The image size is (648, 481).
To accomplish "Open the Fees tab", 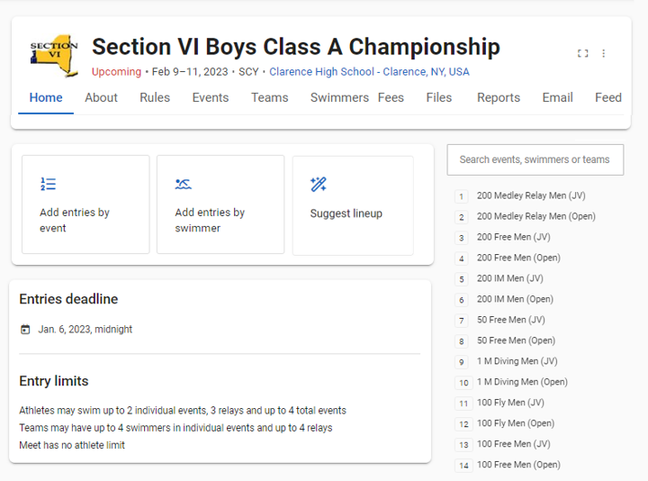I will 391,98.
